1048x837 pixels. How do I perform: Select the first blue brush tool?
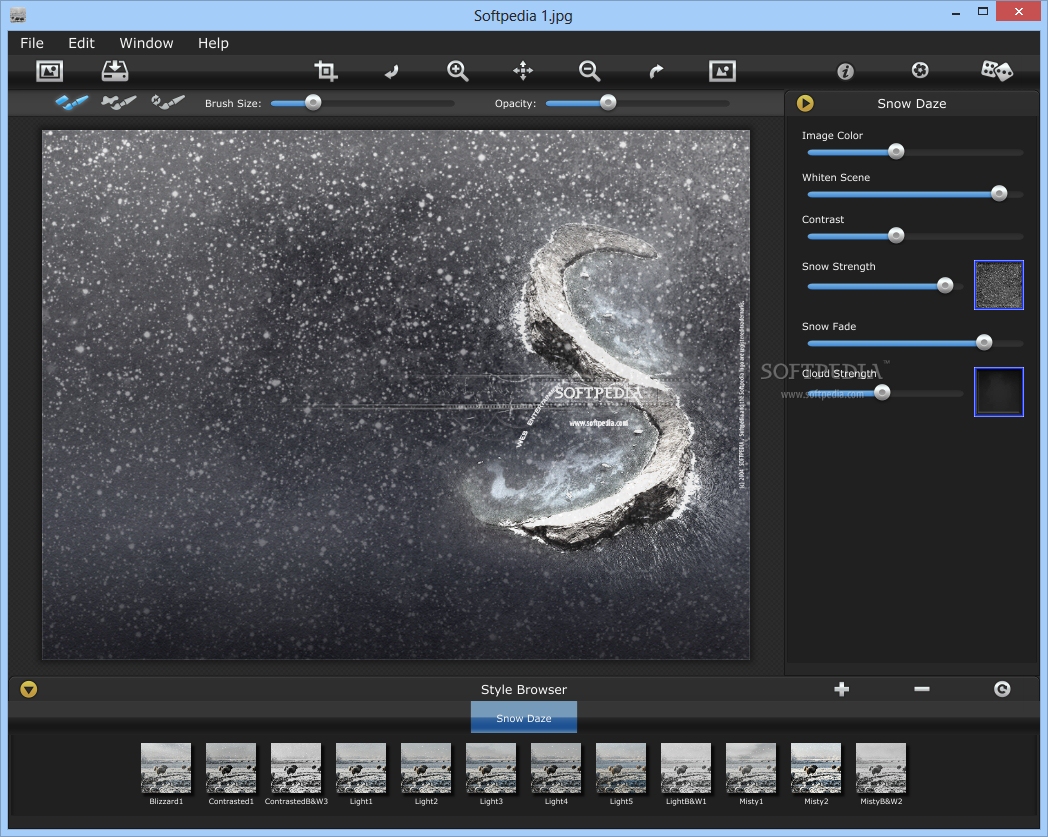[72, 102]
